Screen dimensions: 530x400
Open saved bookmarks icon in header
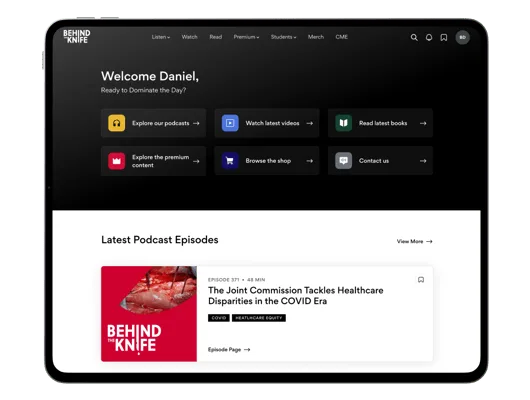[x=444, y=38]
